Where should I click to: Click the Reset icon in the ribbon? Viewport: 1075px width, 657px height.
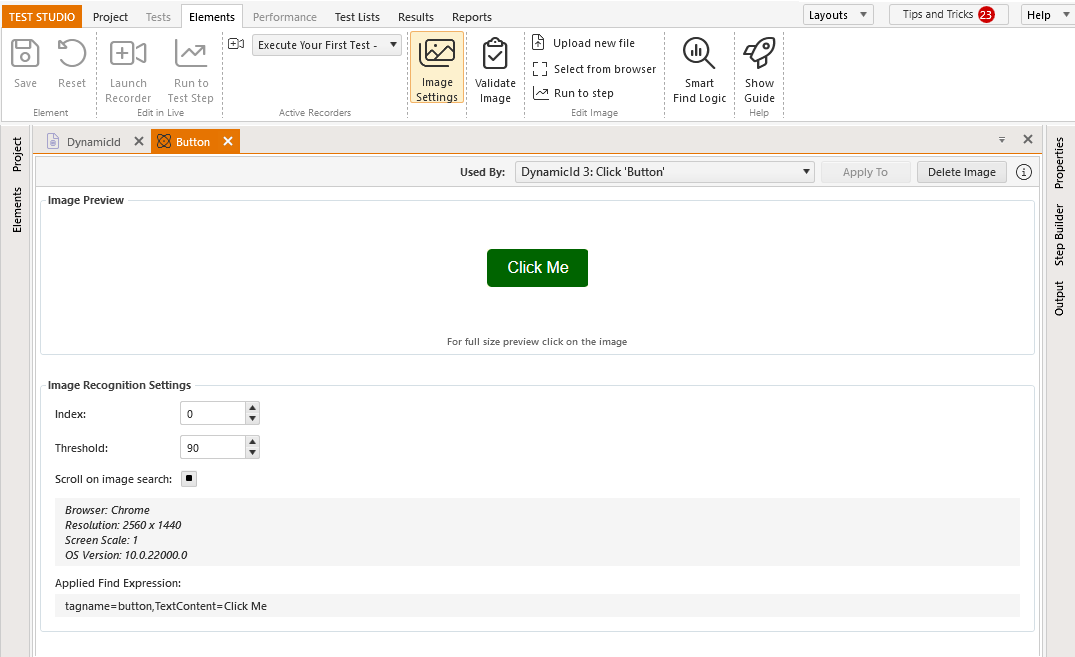(x=71, y=53)
